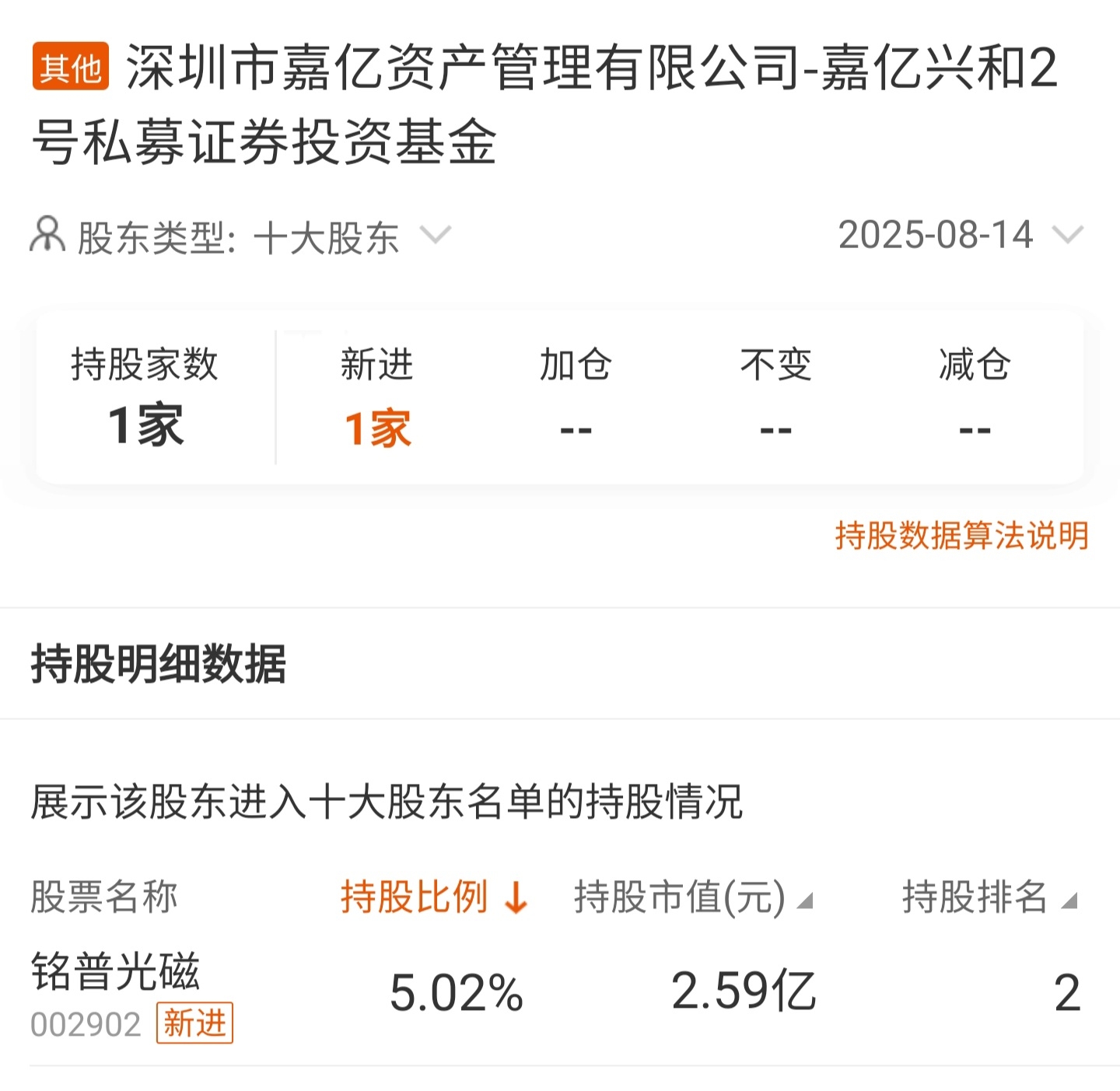Click the shareholder person icon
The width and height of the screenshot is (1120, 1091).
tap(47, 235)
